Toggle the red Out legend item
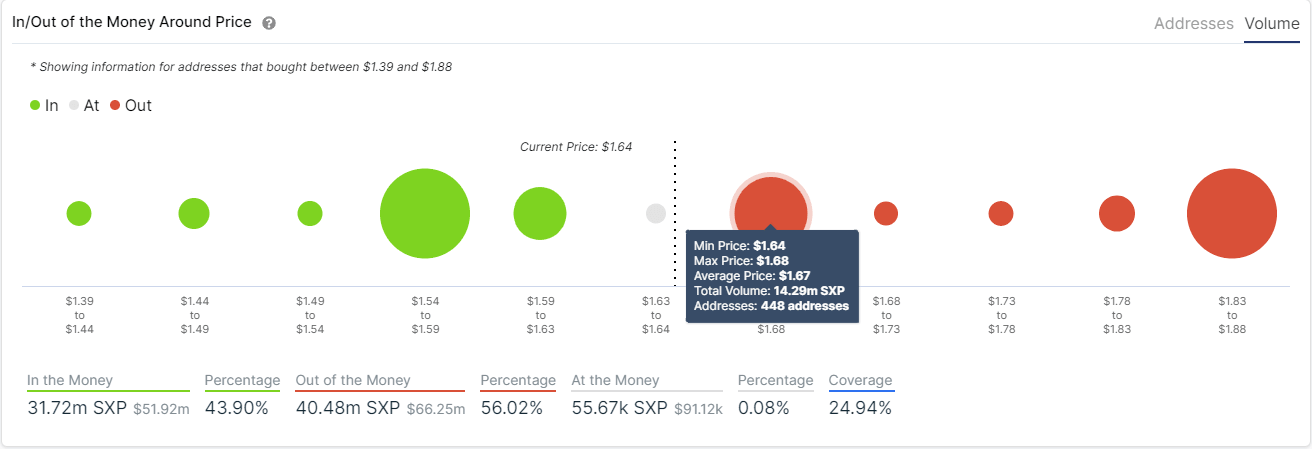Screen dimensions: 1312x449 130,105
